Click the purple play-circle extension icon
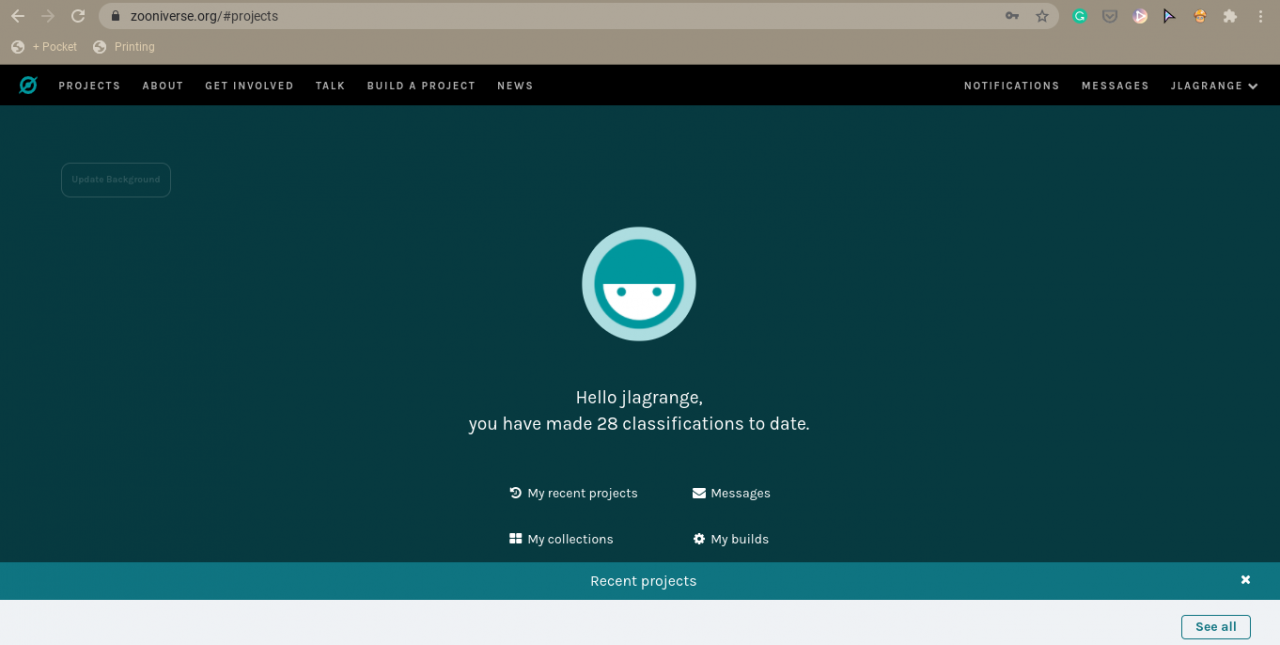This screenshot has height=645, width=1280. coord(1140,16)
